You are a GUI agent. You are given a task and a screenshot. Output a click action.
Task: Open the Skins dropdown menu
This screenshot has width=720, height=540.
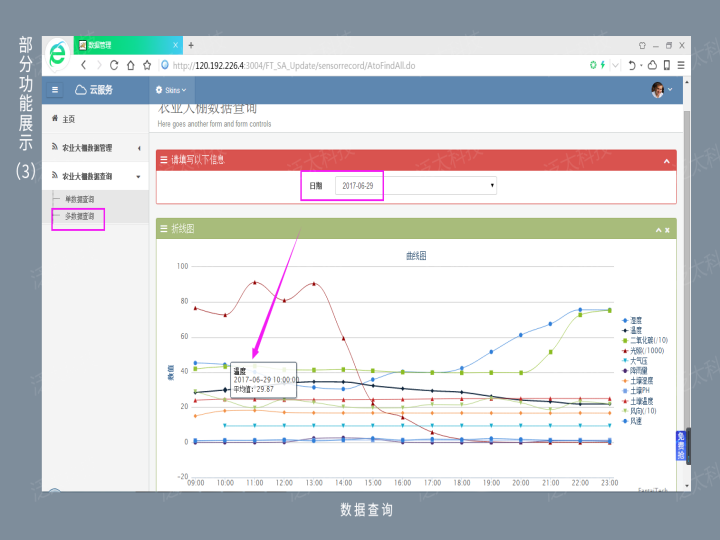(171, 90)
